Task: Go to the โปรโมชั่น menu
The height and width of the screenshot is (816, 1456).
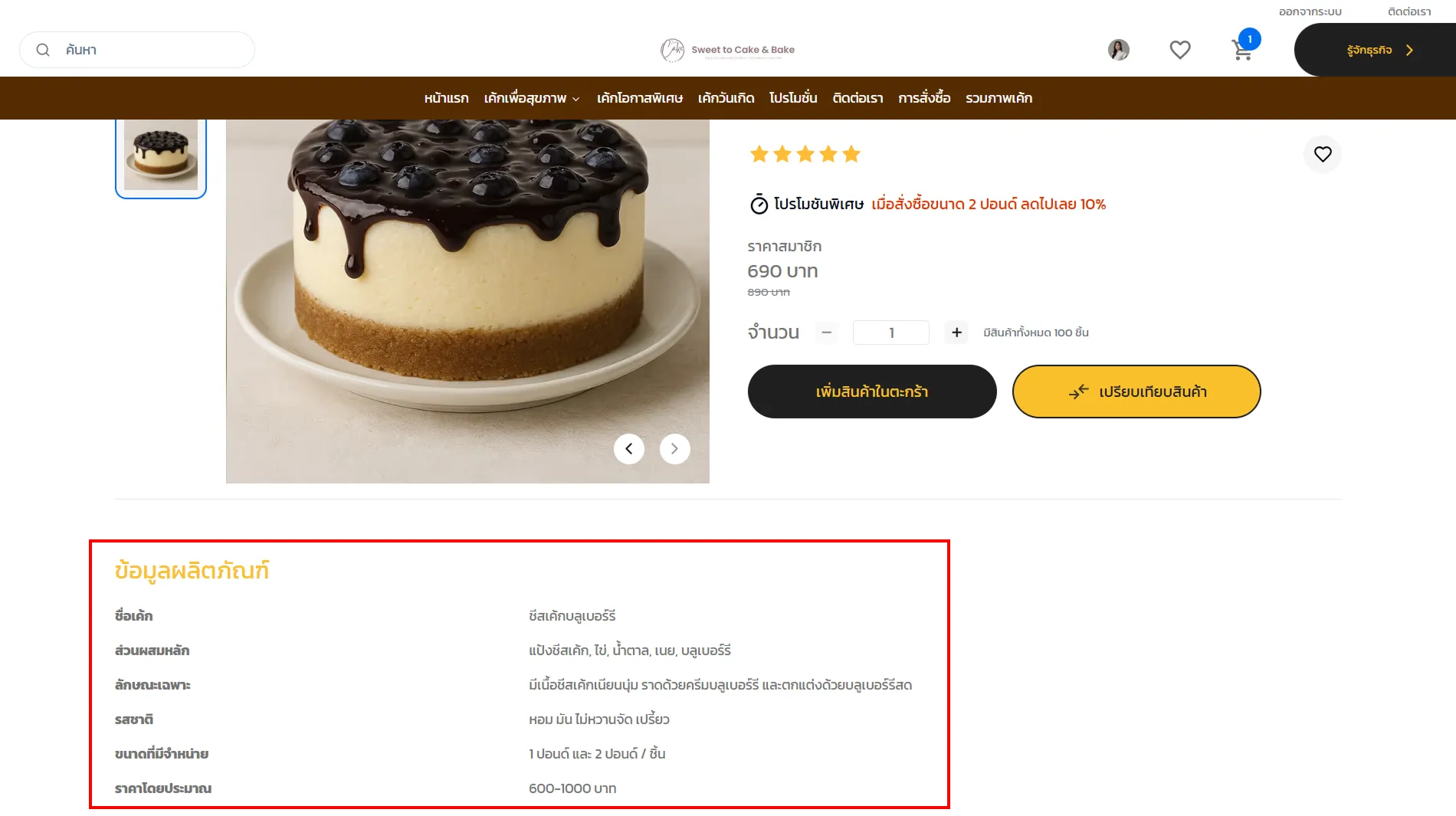Action: coord(793,99)
